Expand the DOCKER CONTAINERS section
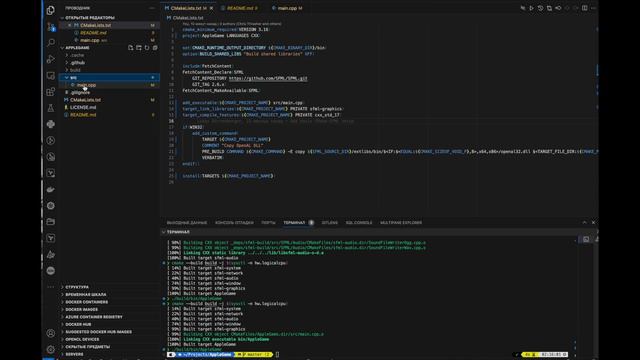 tap(109, 302)
